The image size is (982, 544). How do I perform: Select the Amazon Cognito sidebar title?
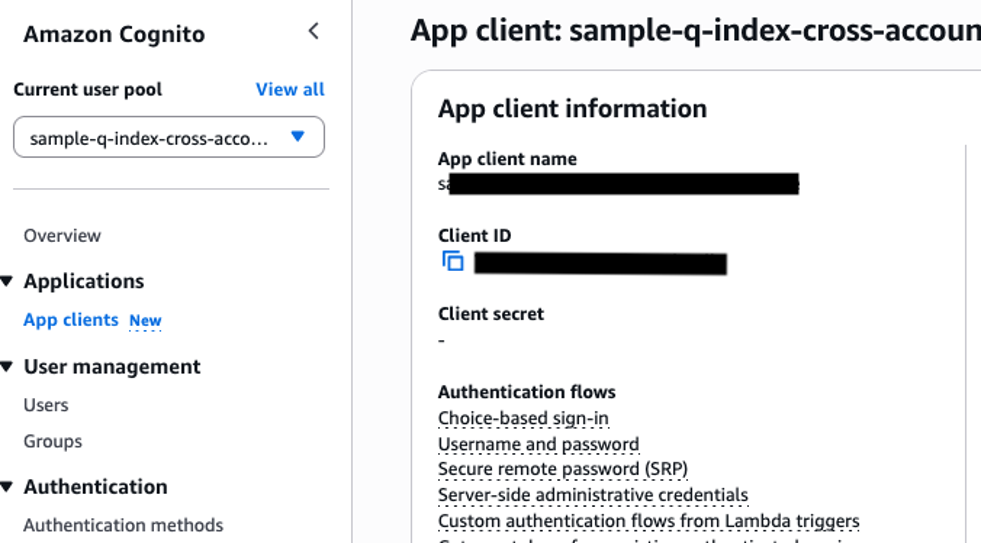pyautogui.click(x=114, y=34)
